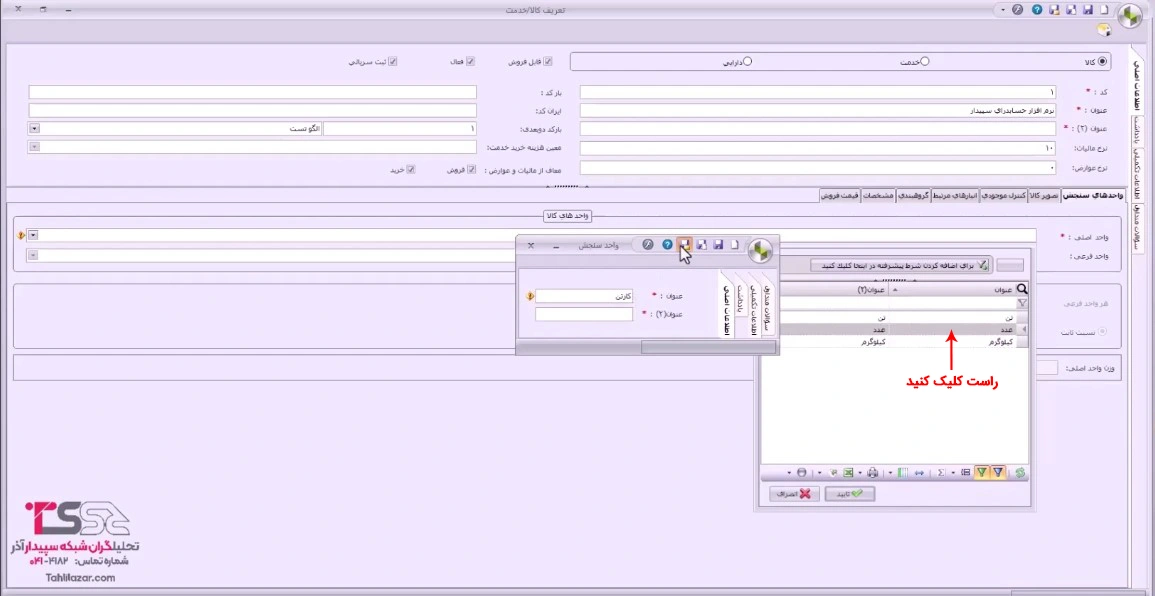This screenshot has height=596, width=1155.
Task: Click the انصراف cancel button
Action: click(x=794, y=494)
